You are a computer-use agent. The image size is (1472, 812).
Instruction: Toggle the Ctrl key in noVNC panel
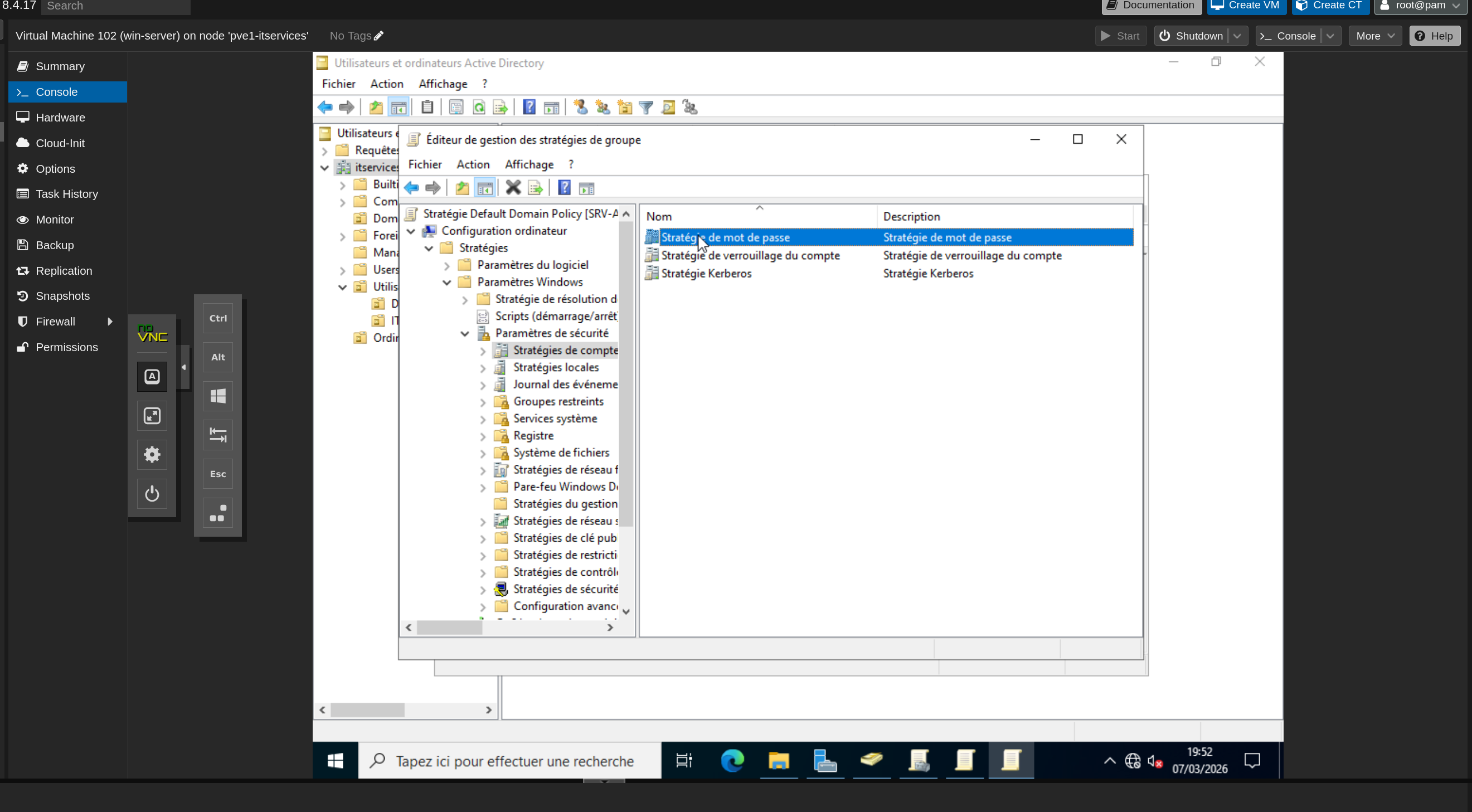(x=218, y=318)
